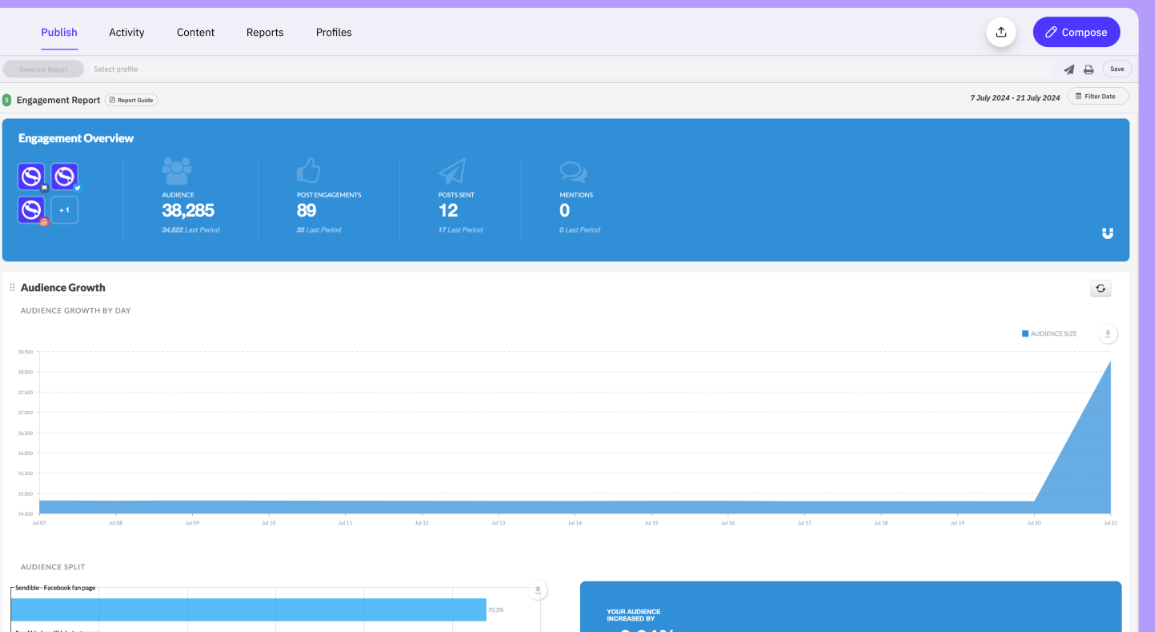Send the report via paper-plane icon
Image resolution: width=1155 pixels, height=632 pixels.
point(1069,69)
